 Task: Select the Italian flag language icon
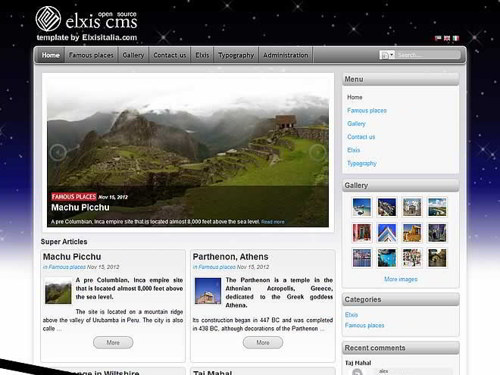pos(456,38)
